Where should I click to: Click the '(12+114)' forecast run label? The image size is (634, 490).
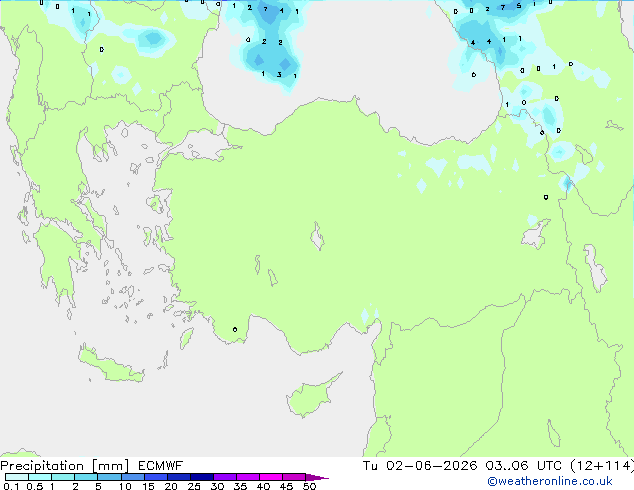pos(602,466)
